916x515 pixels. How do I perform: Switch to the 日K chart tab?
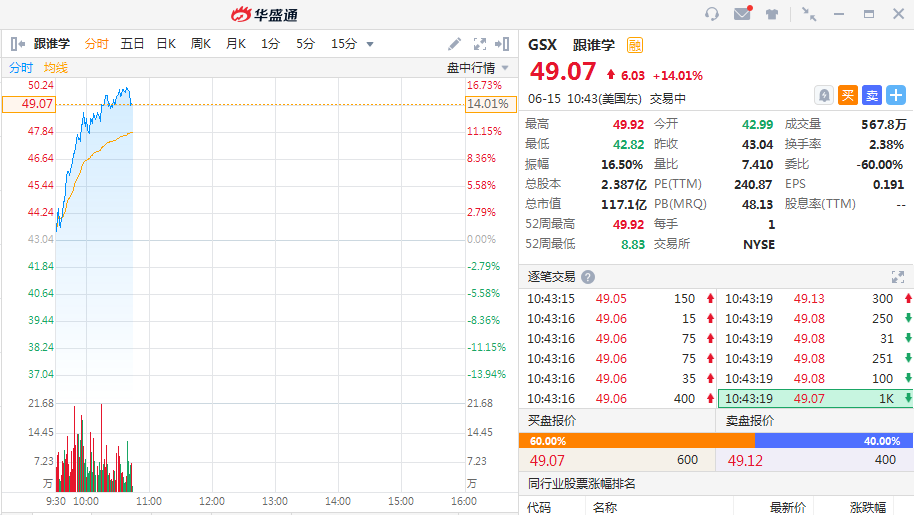coord(166,44)
